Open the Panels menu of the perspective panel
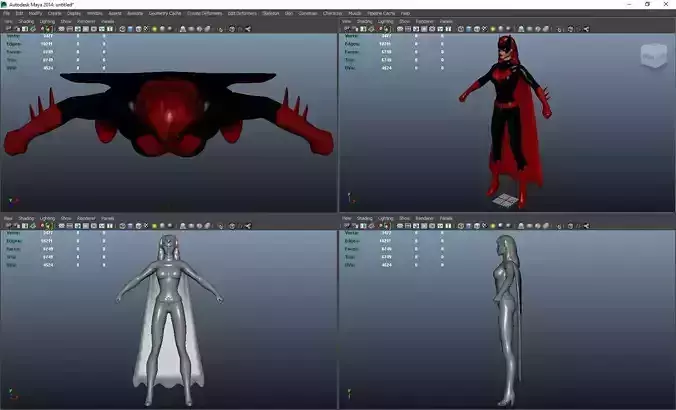Screen dimensions: 676x410 pos(446,21)
